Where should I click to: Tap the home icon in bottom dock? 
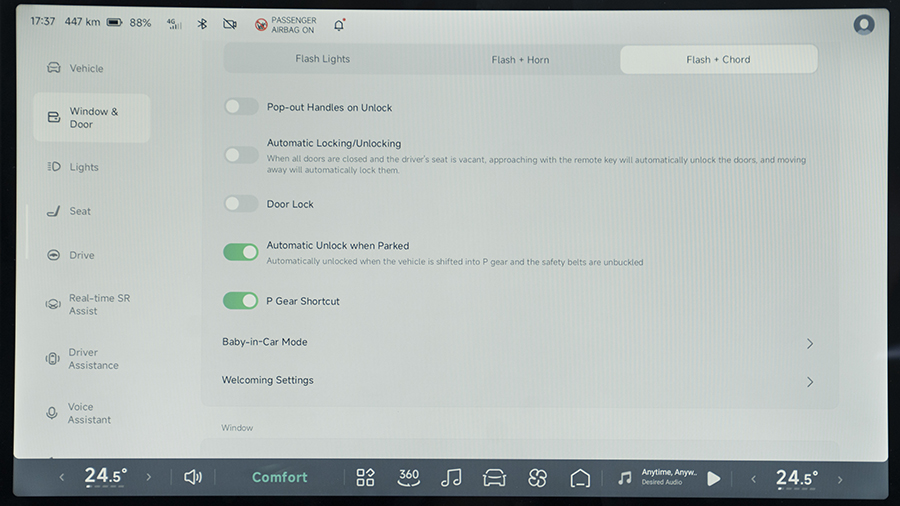pyautogui.click(x=580, y=478)
